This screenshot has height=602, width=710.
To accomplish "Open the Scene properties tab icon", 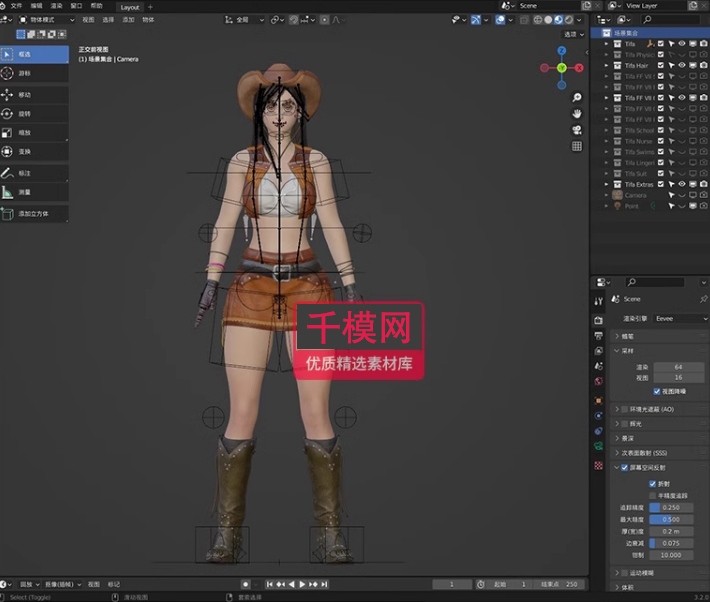I will pyautogui.click(x=599, y=366).
